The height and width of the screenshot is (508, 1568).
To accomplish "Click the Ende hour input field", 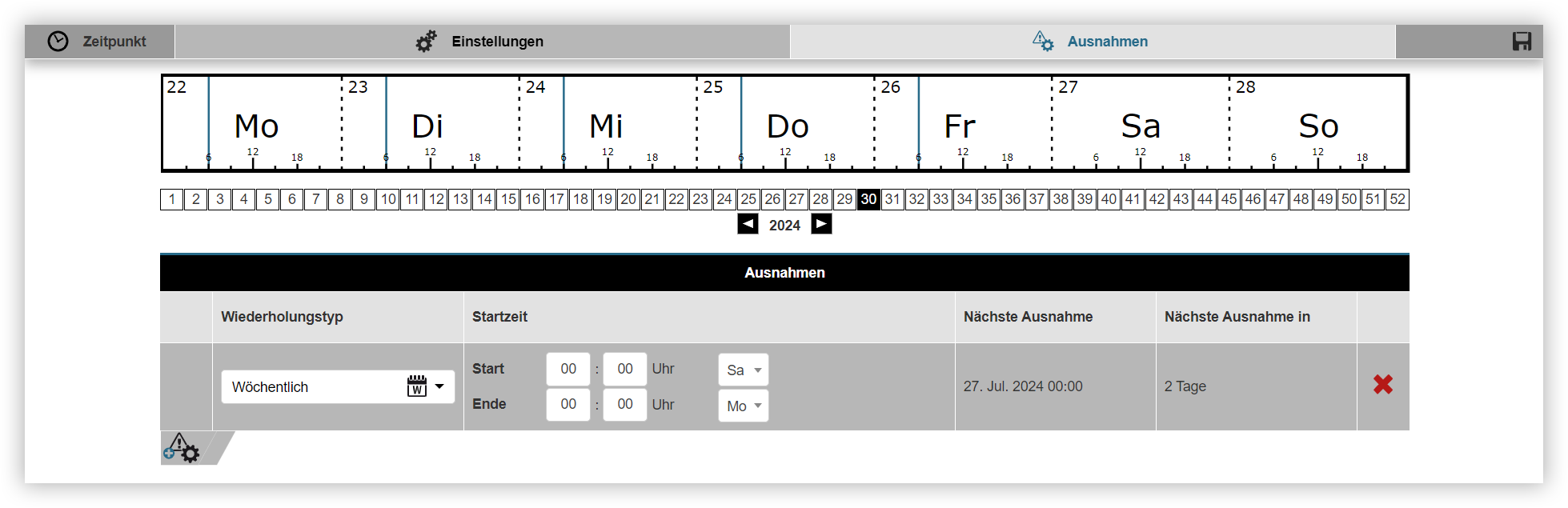I will [568, 404].
